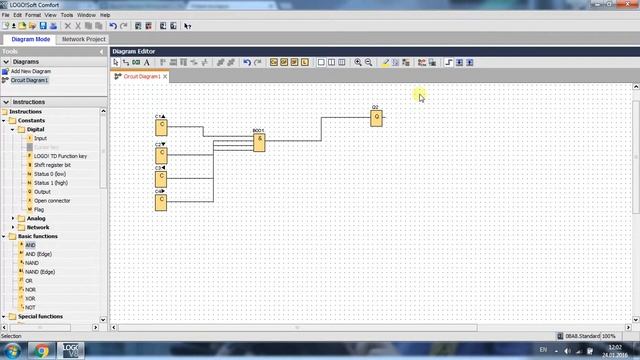Screen dimensions: 640x360
Task: Select the NAND (Edge) basic function
Action: coord(40,272)
